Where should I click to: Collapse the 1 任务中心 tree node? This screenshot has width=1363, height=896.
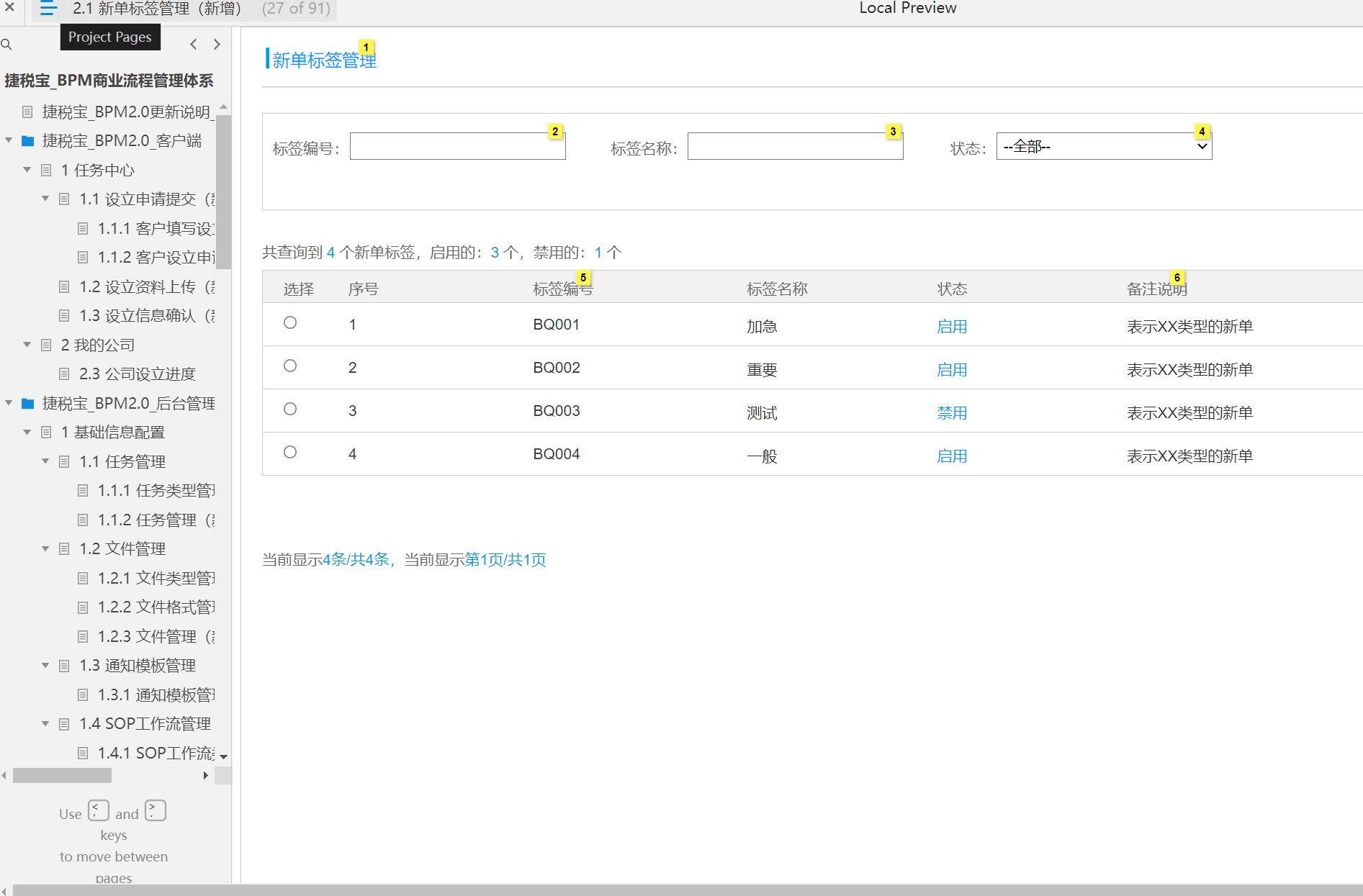tap(27, 171)
